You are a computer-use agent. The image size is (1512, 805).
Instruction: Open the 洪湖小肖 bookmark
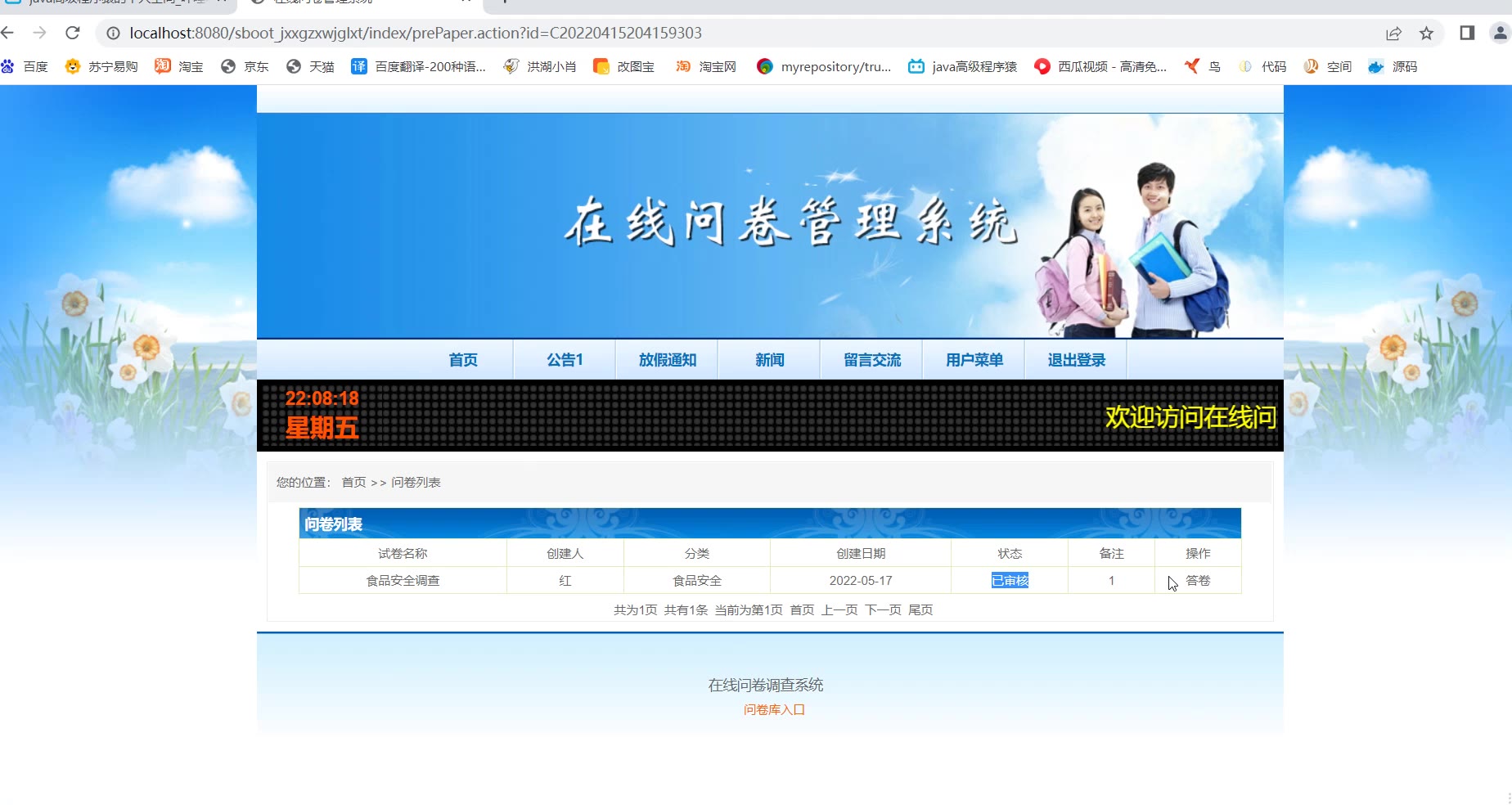(x=540, y=67)
